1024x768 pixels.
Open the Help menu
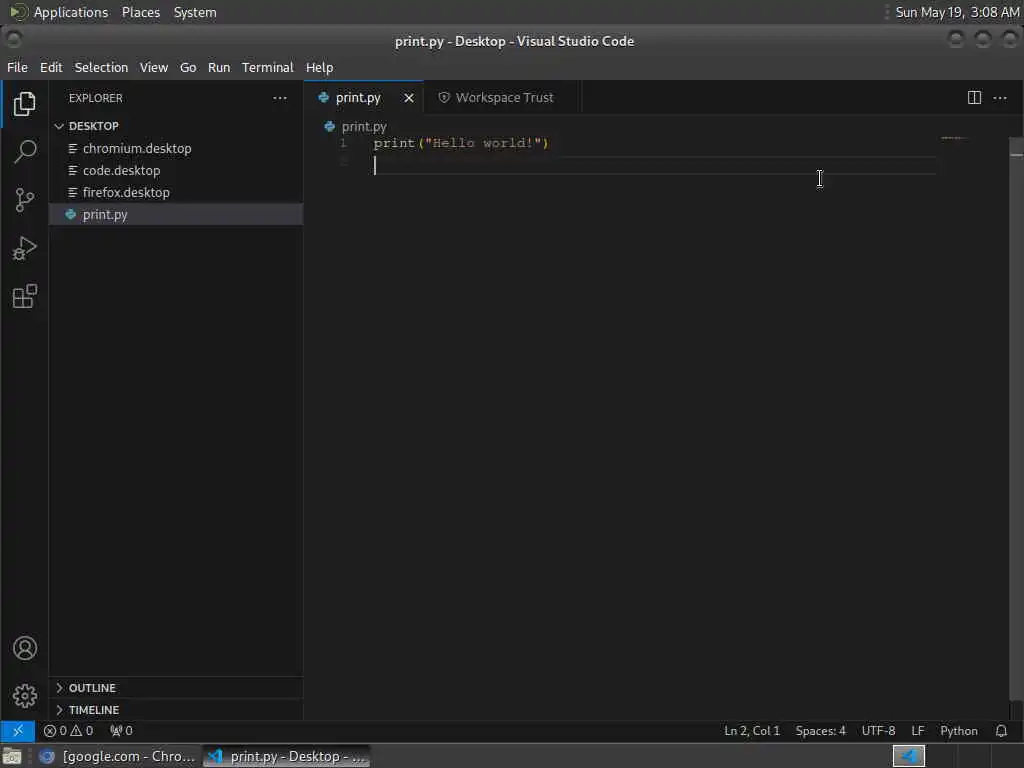point(319,67)
